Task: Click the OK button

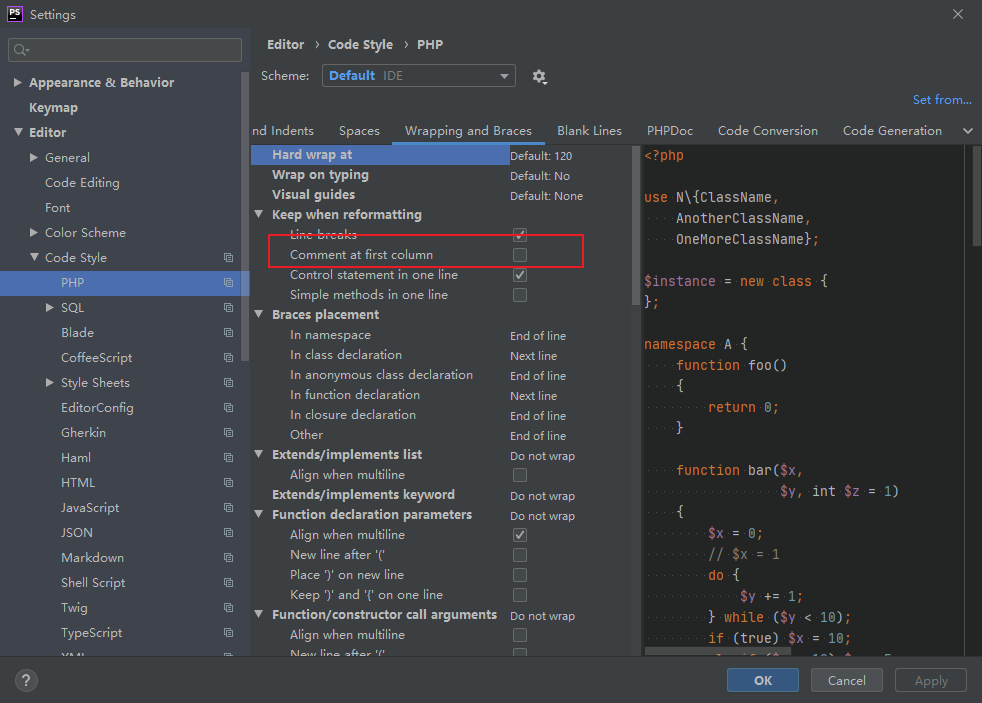Action: click(x=763, y=680)
